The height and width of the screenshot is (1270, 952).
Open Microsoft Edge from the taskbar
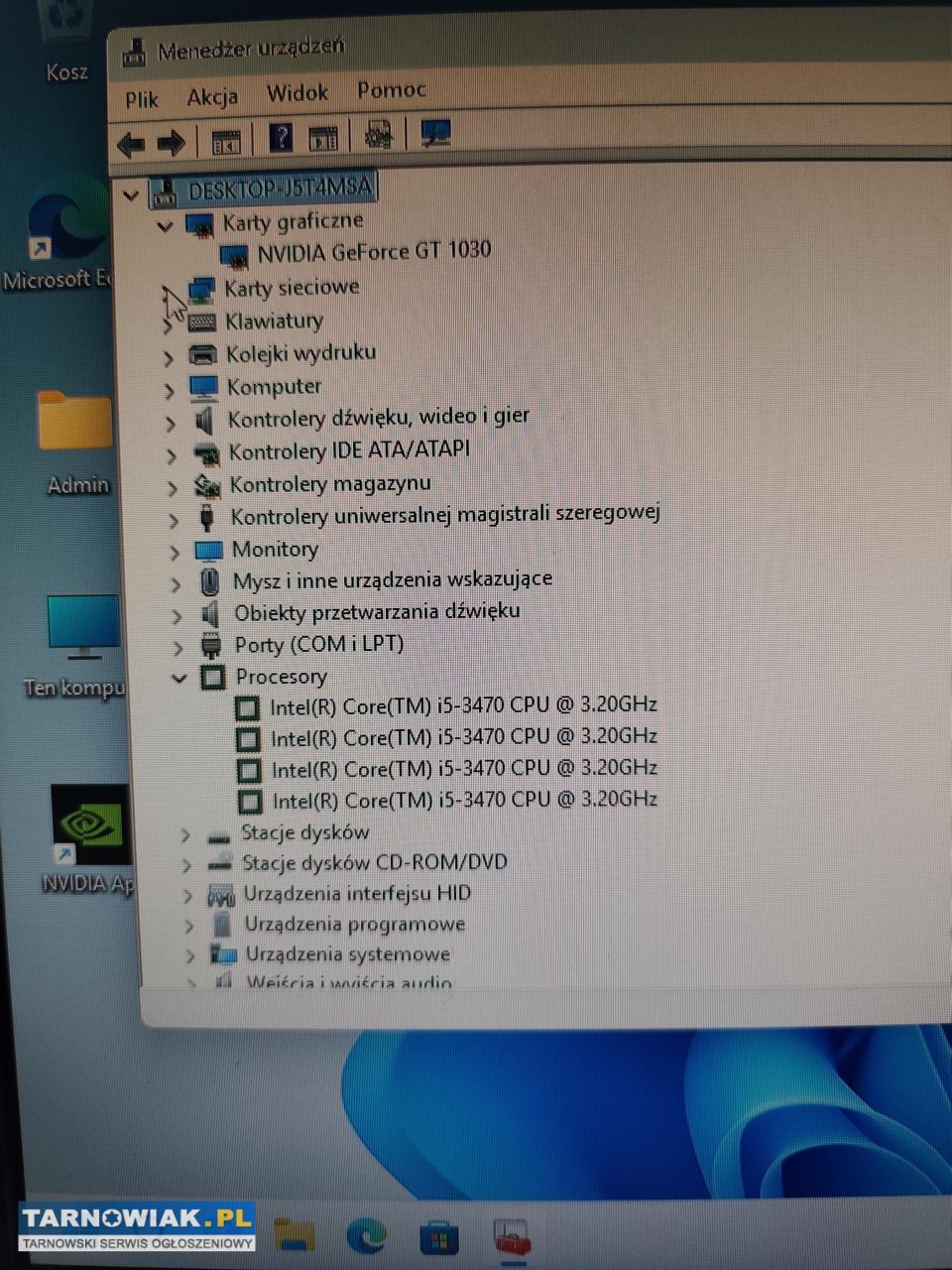366,1236
